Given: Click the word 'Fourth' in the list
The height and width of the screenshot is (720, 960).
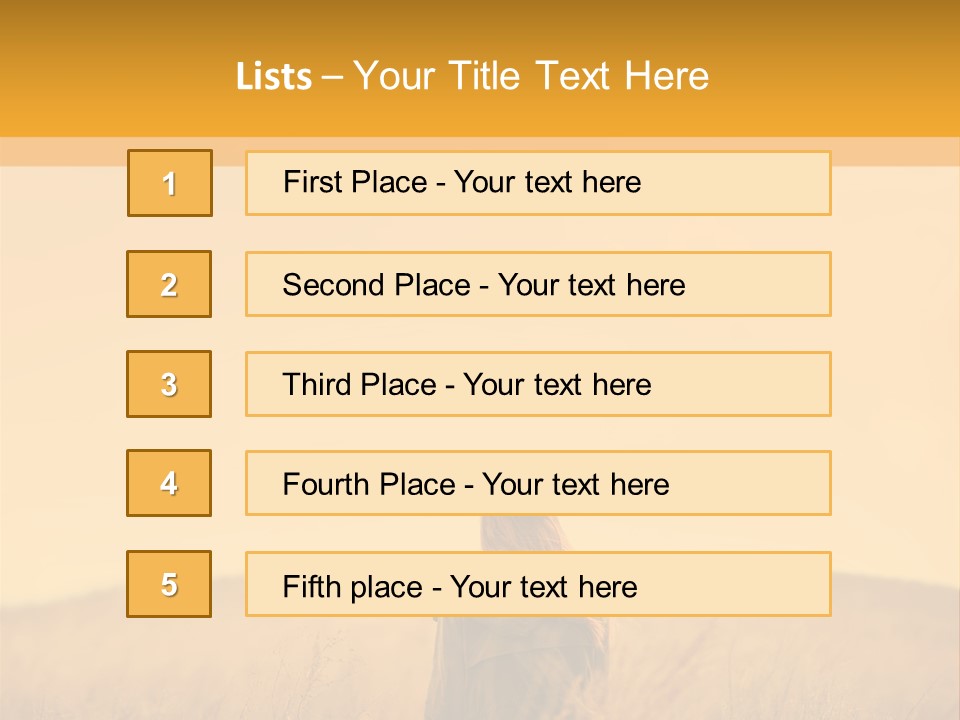Looking at the screenshot, I should tap(325, 484).
